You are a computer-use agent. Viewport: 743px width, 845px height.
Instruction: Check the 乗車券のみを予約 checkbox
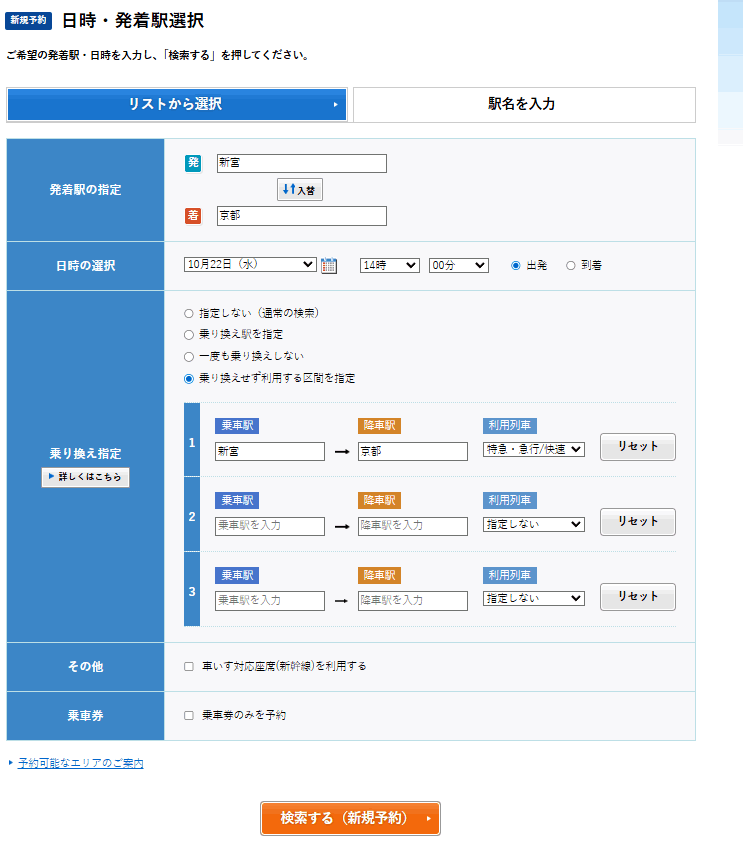189,715
